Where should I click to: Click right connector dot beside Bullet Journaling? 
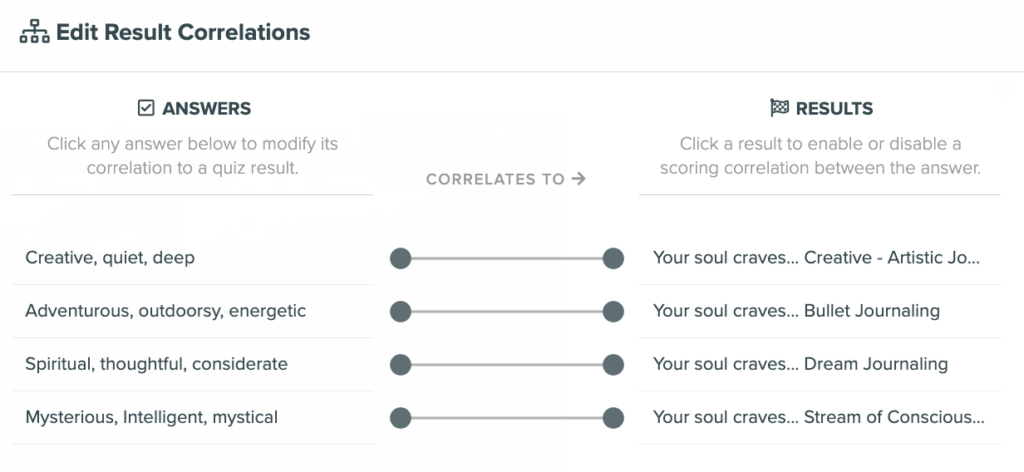coord(613,311)
